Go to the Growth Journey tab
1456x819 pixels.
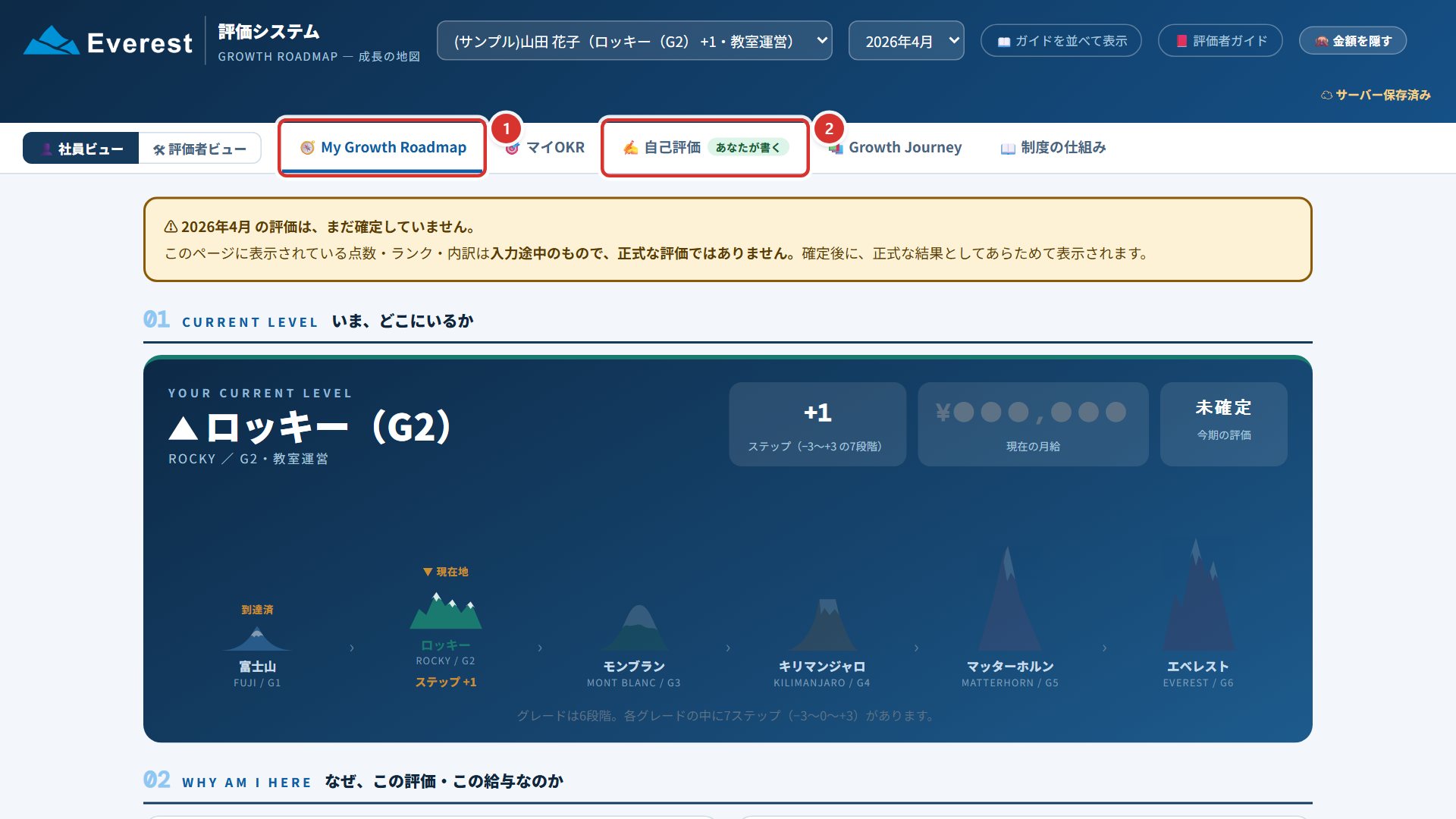(896, 147)
